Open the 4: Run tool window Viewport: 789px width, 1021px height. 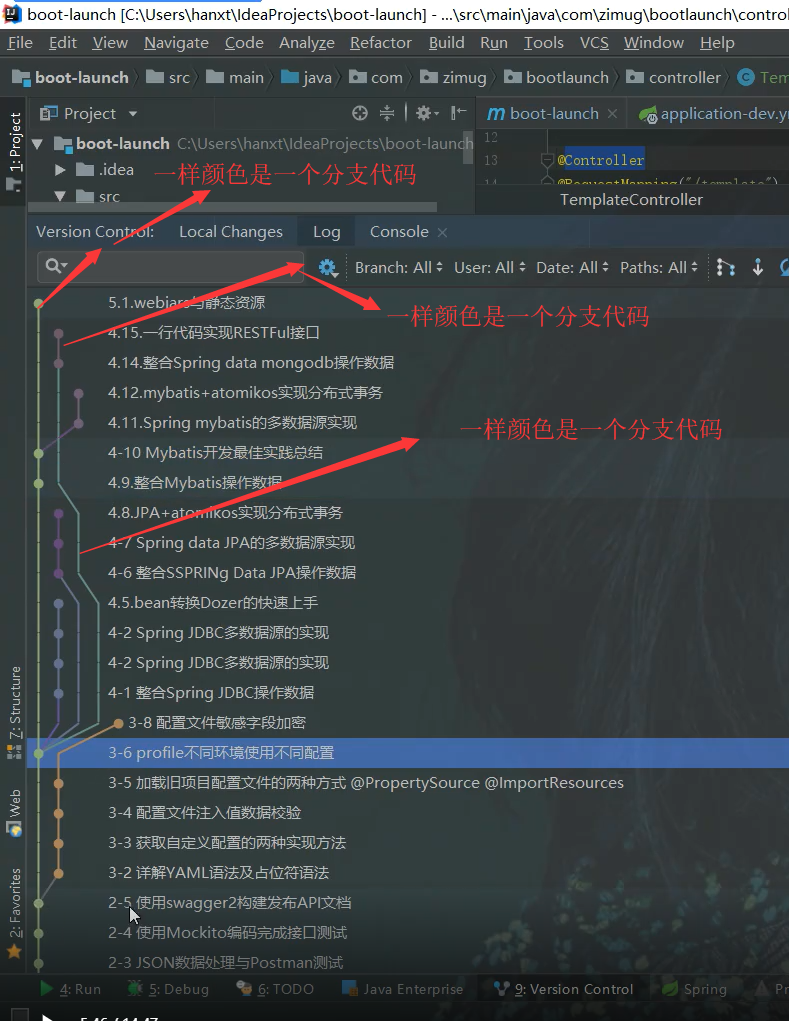coord(70,989)
